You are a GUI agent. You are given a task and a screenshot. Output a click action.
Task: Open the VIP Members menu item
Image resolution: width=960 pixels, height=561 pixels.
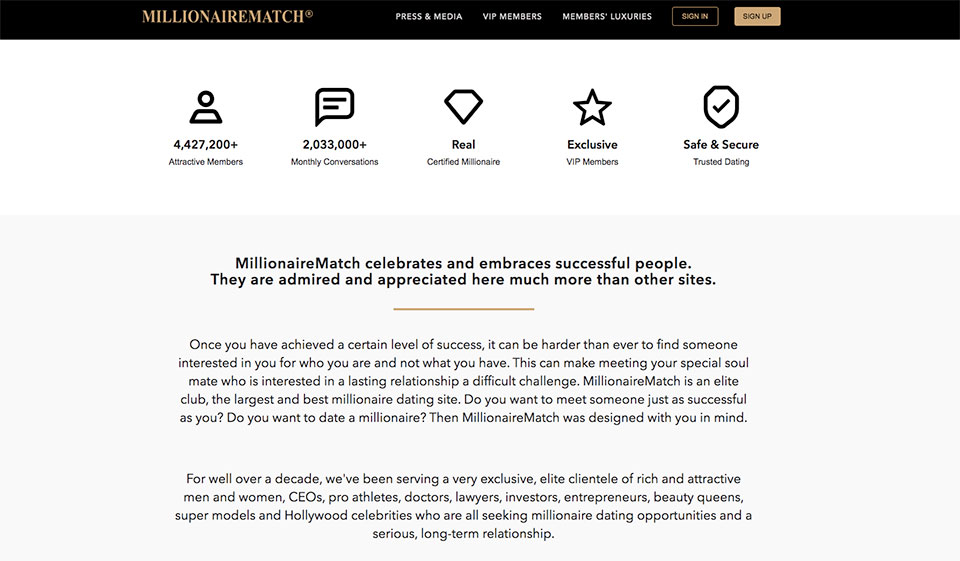coord(512,17)
